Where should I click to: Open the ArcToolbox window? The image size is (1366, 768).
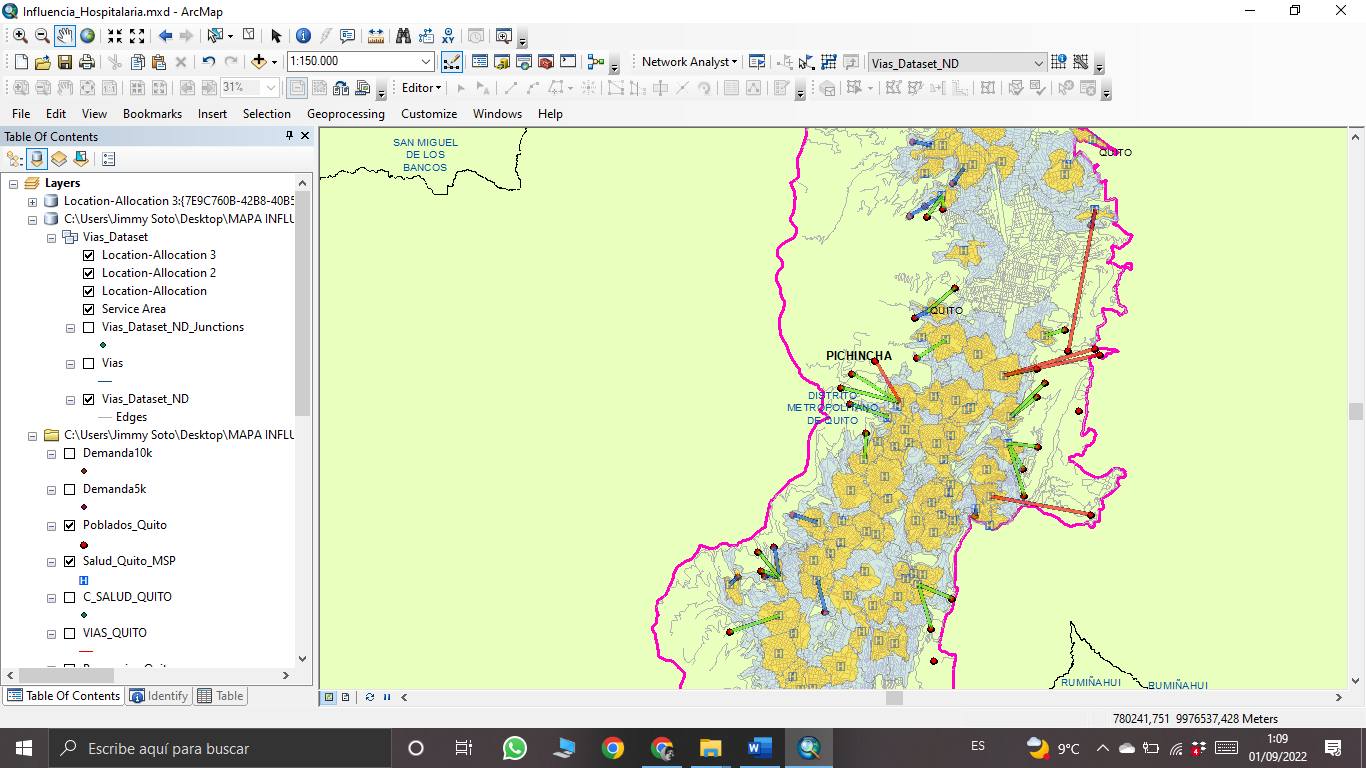[546, 62]
